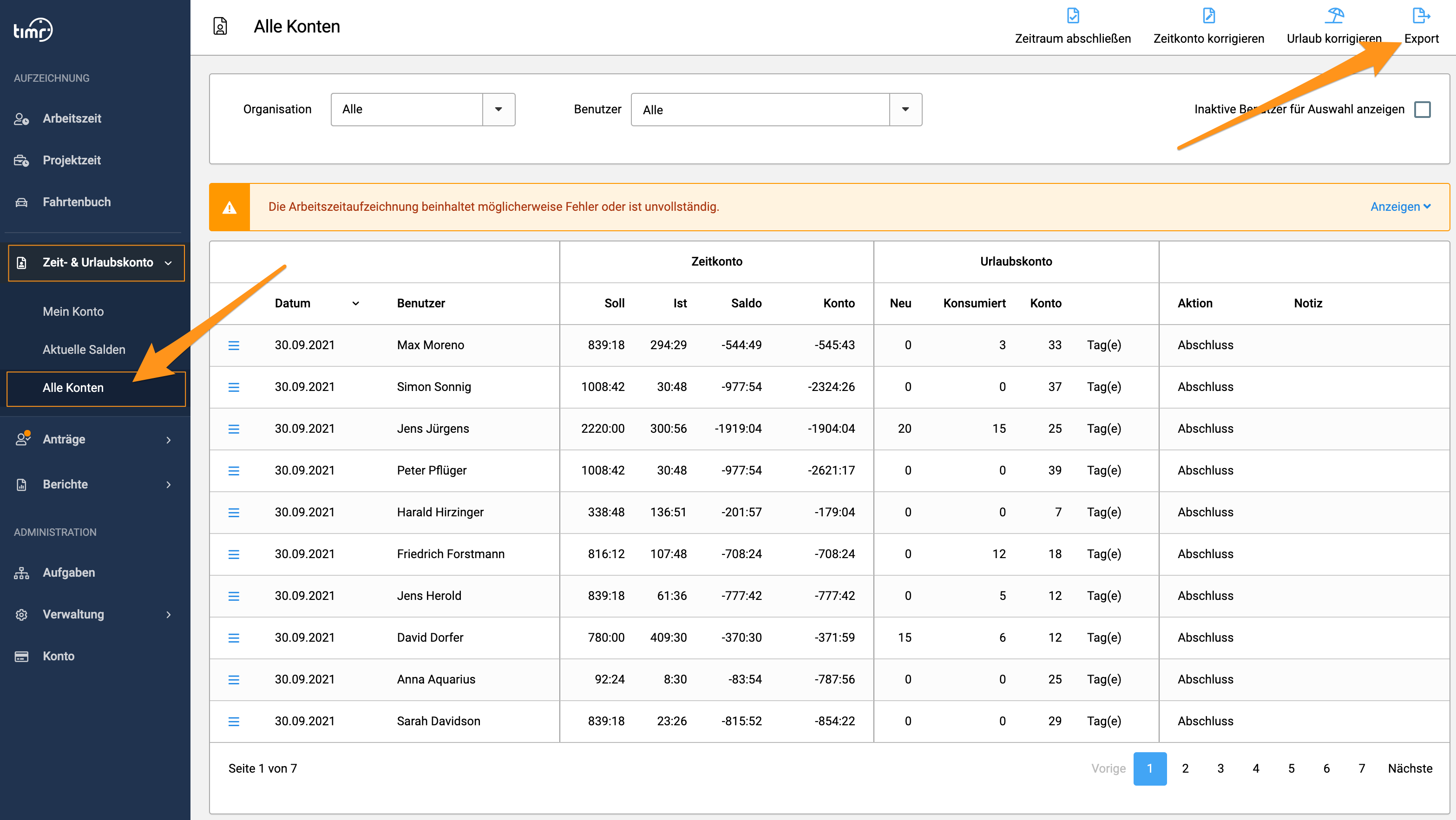Open row menu for Max Moreno

click(233, 345)
